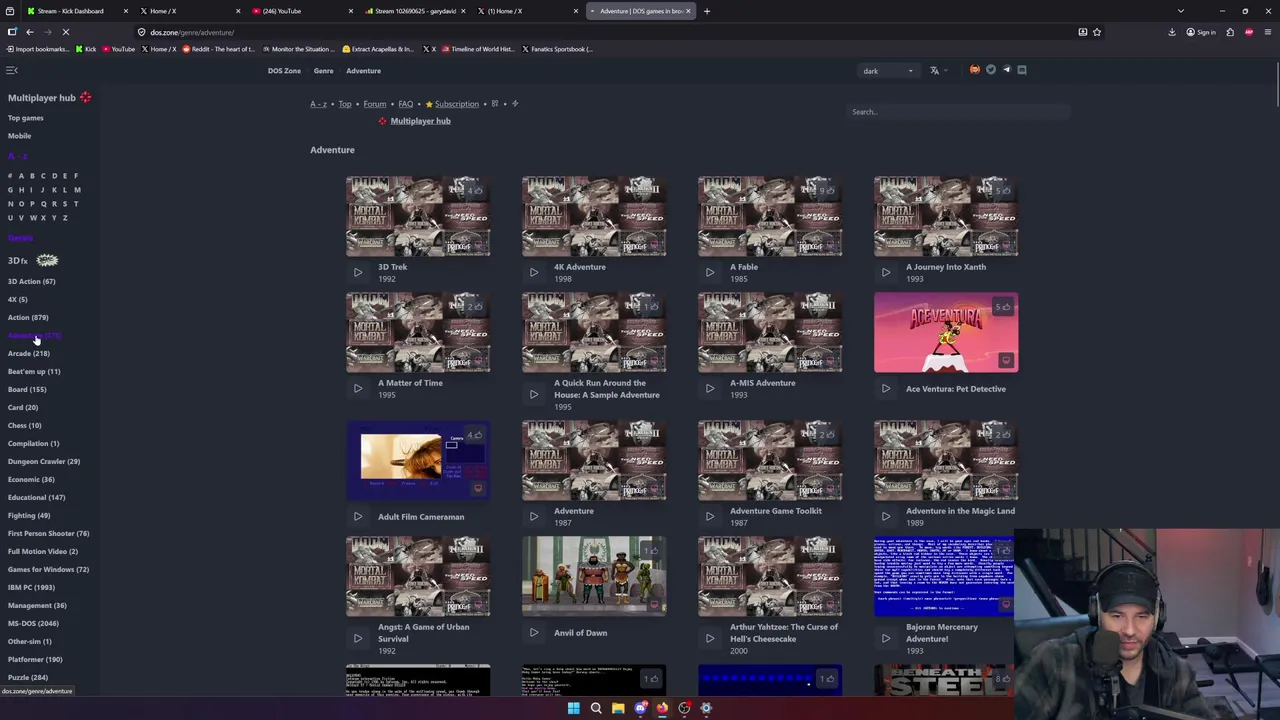Play Ace Ventura: Pet Detective
Viewport: 1280px width, 720px height.
(886, 388)
